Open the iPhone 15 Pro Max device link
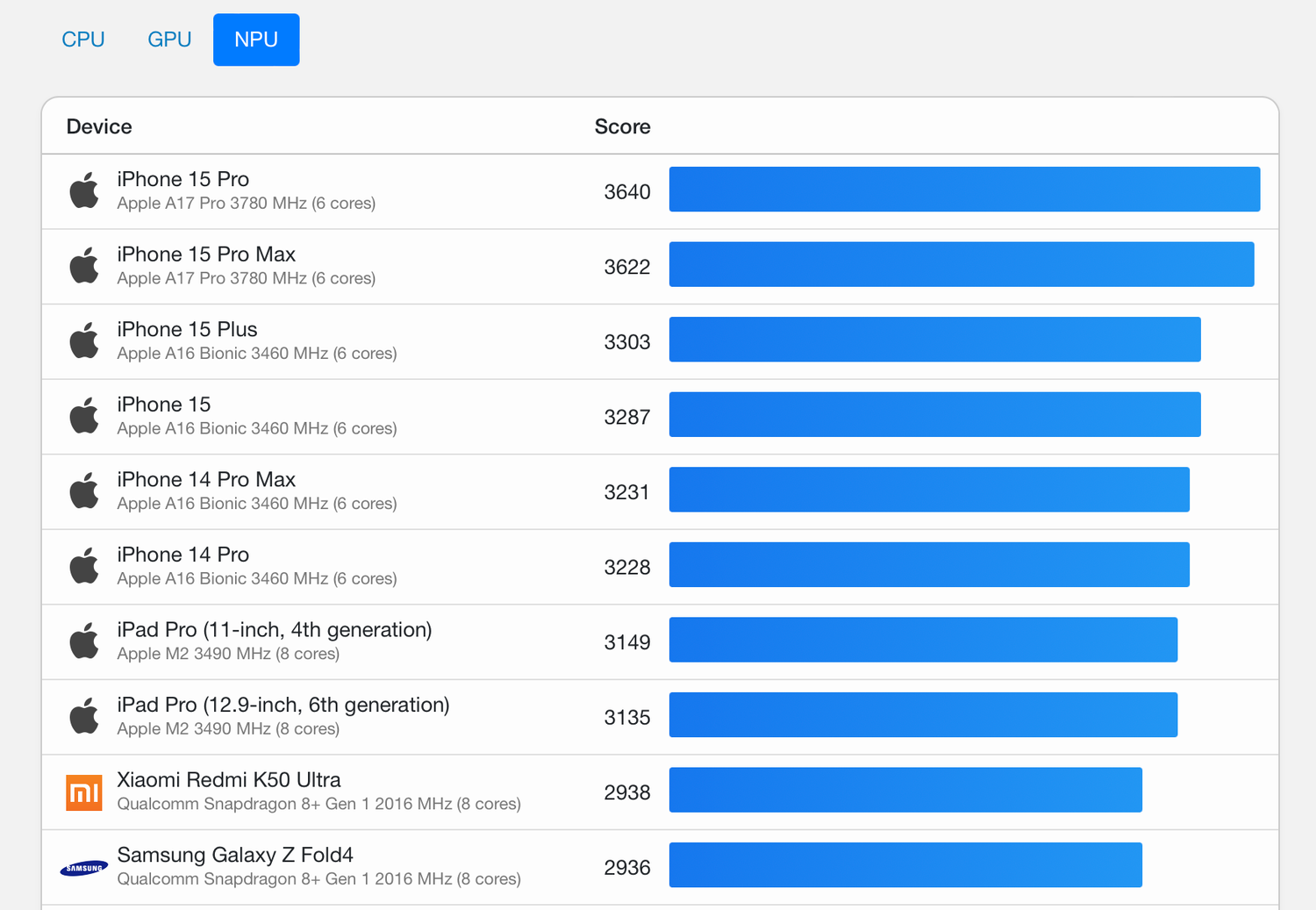Screen dimensions: 1316x910 (206, 254)
